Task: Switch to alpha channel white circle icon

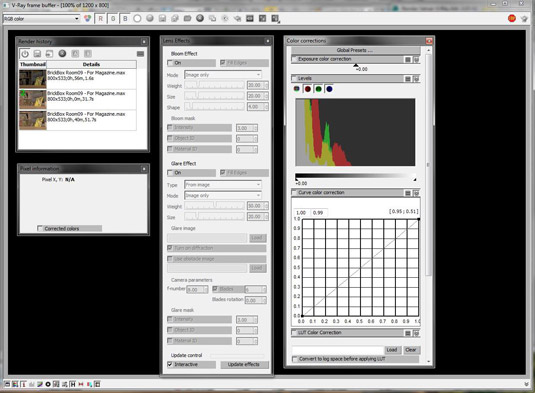Action: coord(137,18)
